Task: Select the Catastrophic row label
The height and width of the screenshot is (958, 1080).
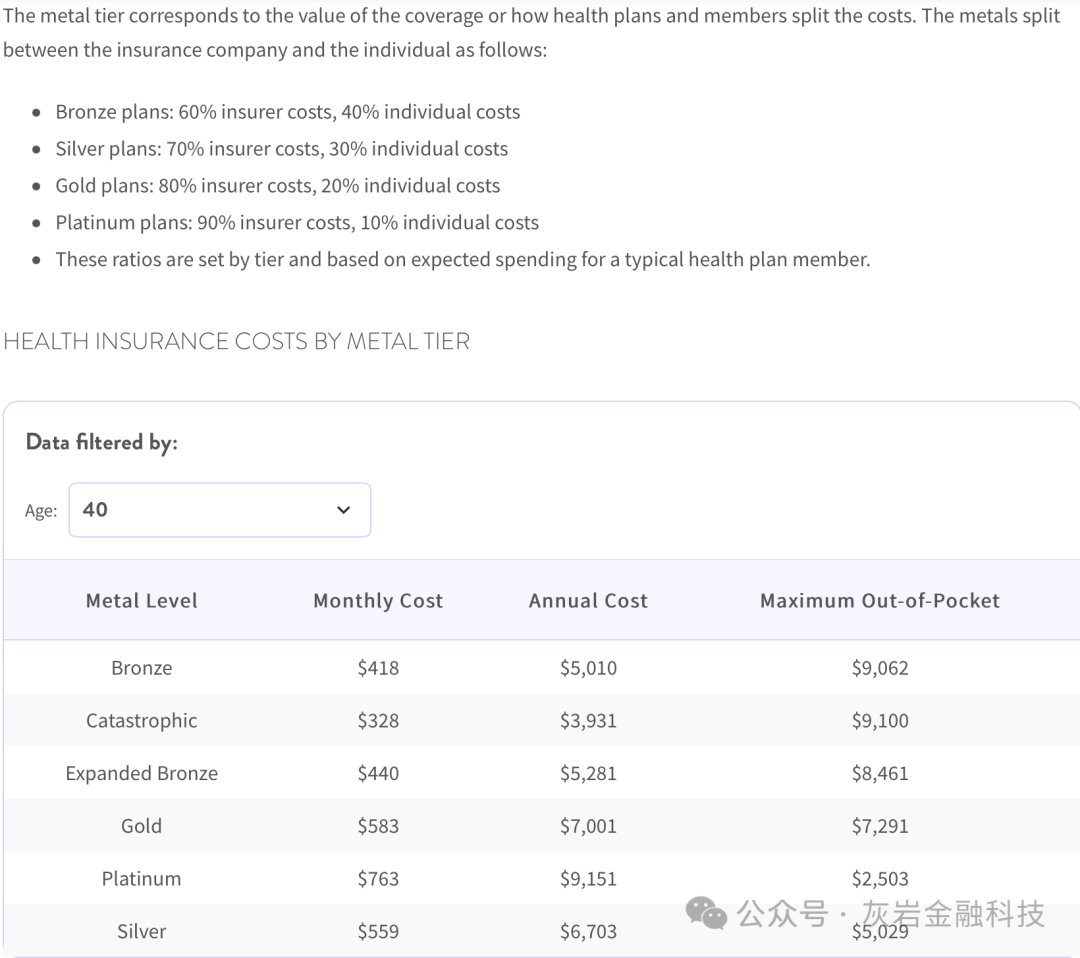Action: (x=142, y=721)
